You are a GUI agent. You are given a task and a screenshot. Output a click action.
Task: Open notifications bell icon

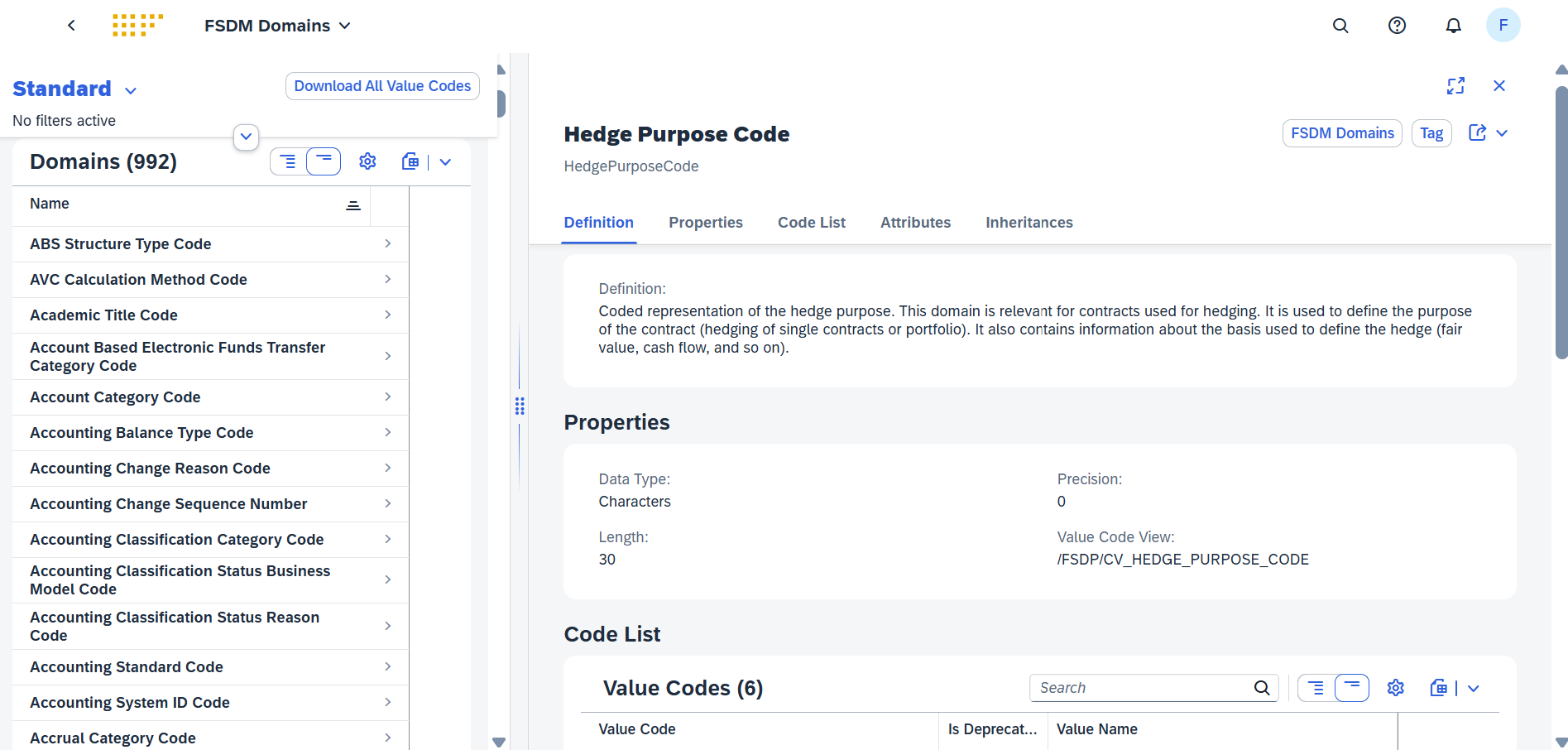(x=1453, y=26)
